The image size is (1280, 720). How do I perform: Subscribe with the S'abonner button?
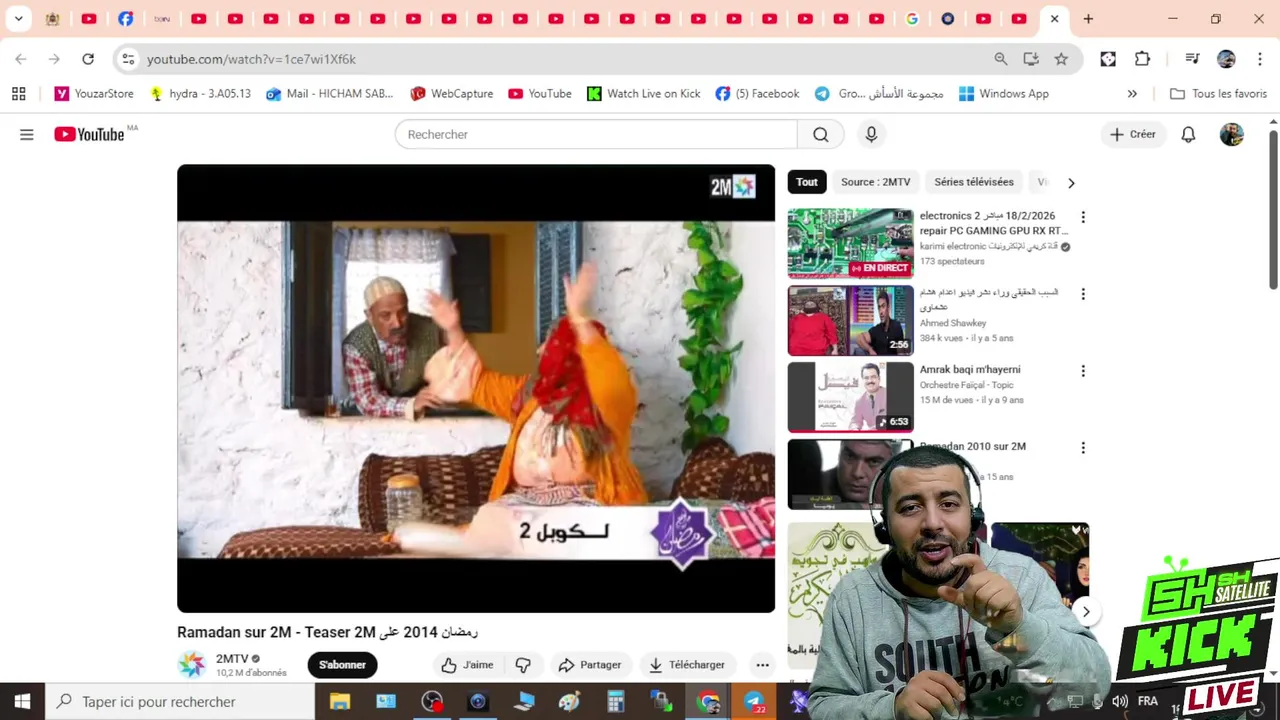[x=342, y=665]
